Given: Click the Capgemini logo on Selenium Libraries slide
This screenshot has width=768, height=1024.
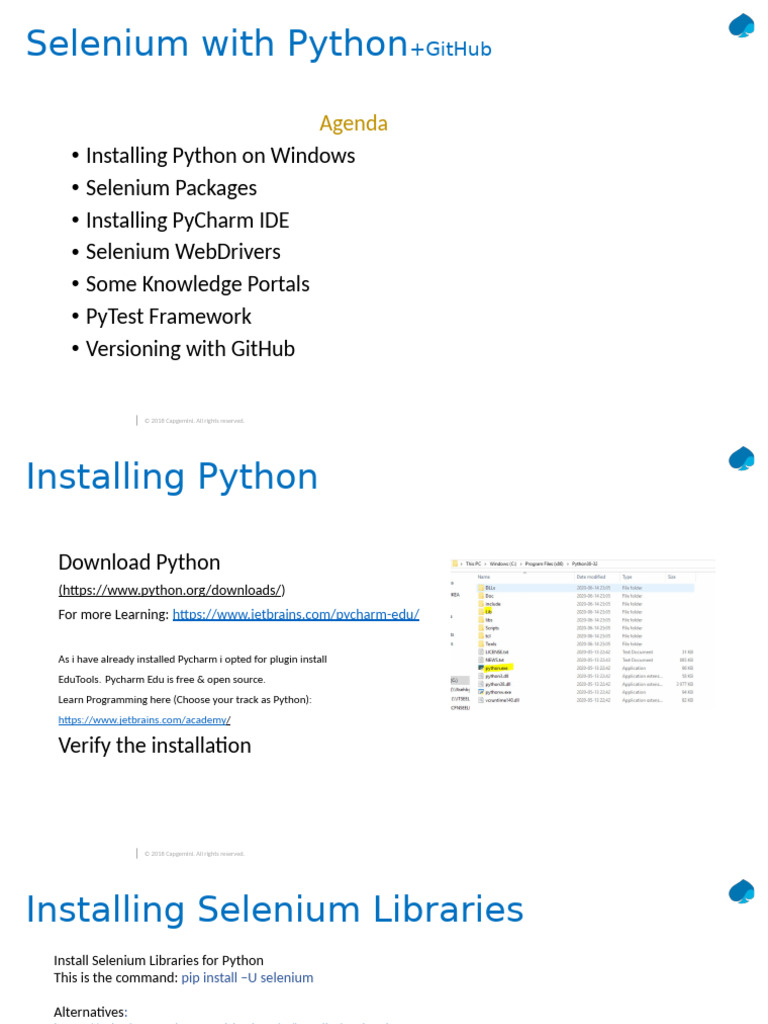Looking at the screenshot, I should [x=742, y=891].
